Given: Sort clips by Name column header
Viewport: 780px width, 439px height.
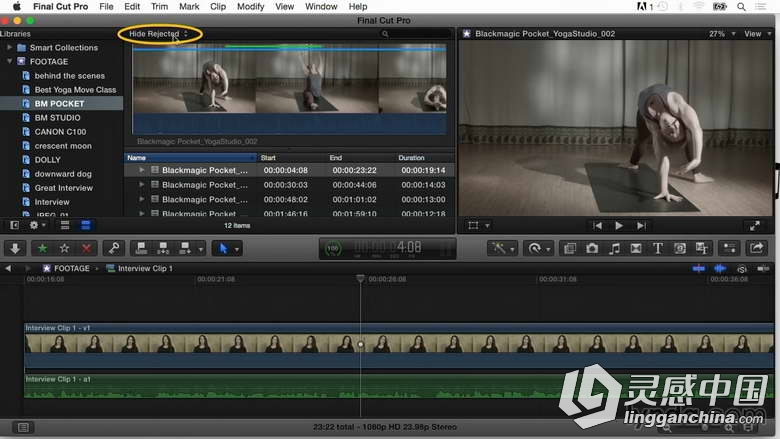Looking at the screenshot, I should click(190, 158).
